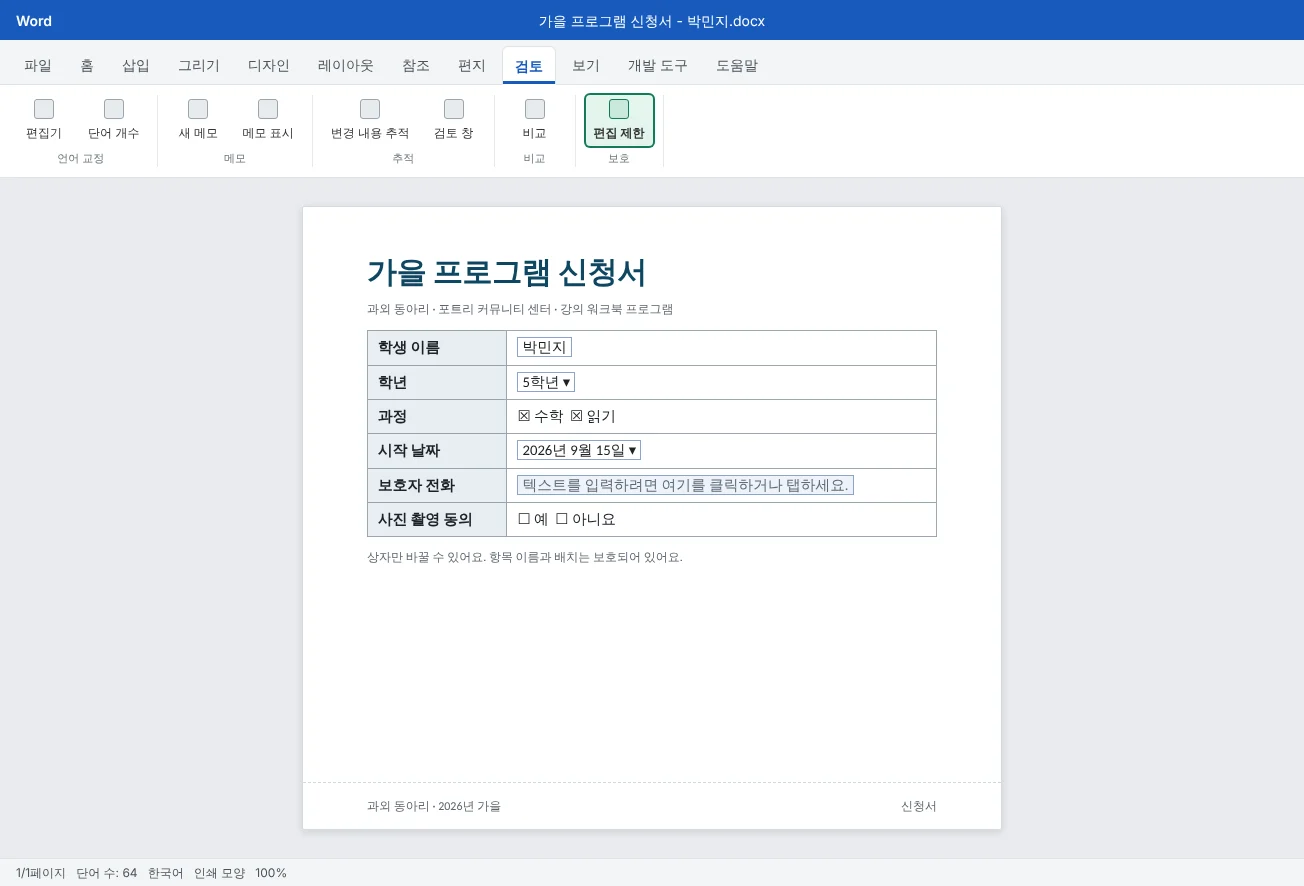Click the 보호자 전화 placeholder text field
The width and height of the screenshot is (1304, 886).
click(x=685, y=485)
